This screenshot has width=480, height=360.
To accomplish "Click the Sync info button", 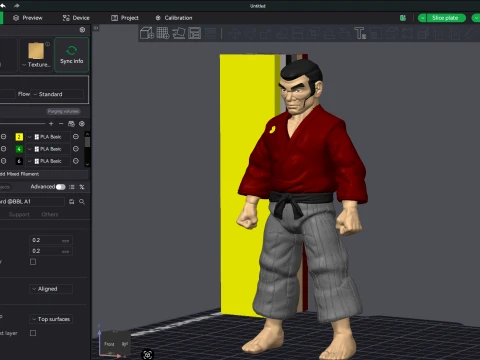I will (x=72, y=55).
